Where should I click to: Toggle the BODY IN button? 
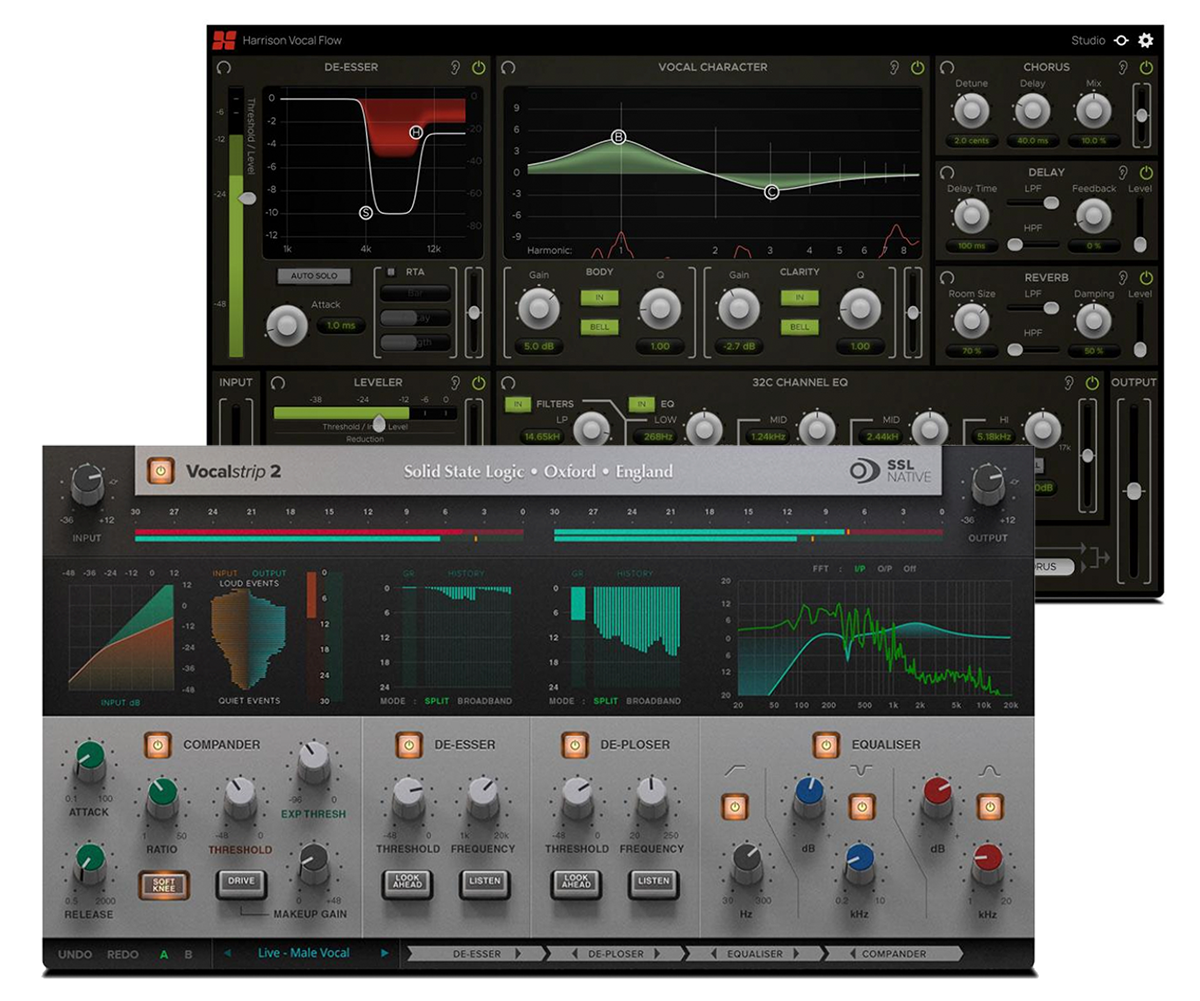click(x=600, y=297)
